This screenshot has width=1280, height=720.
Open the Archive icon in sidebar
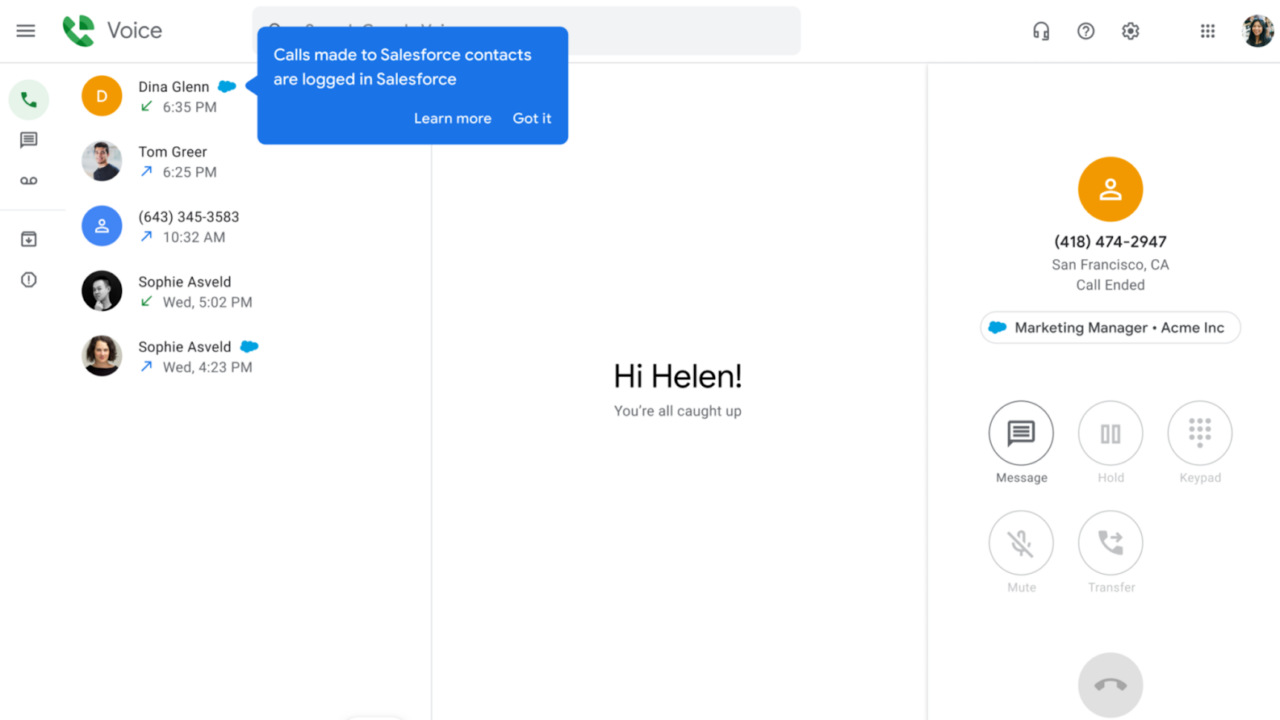pyautogui.click(x=29, y=239)
